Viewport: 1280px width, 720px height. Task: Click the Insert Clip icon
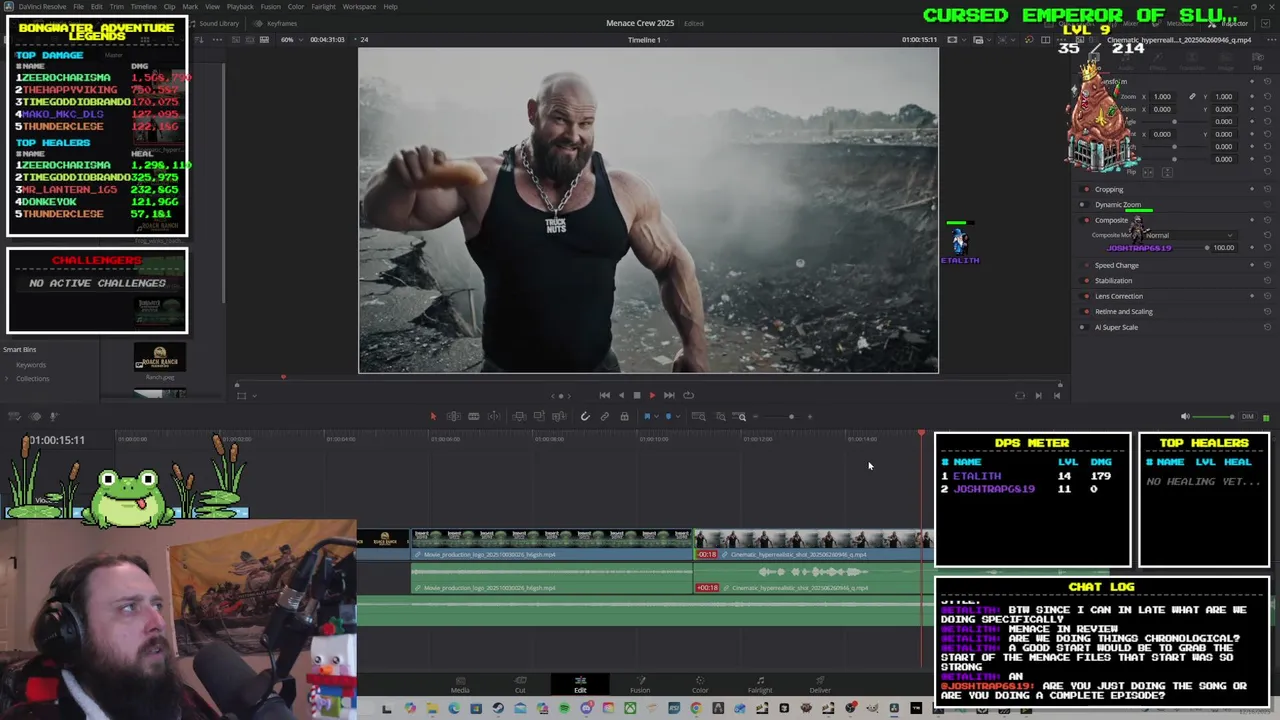click(518, 416)
